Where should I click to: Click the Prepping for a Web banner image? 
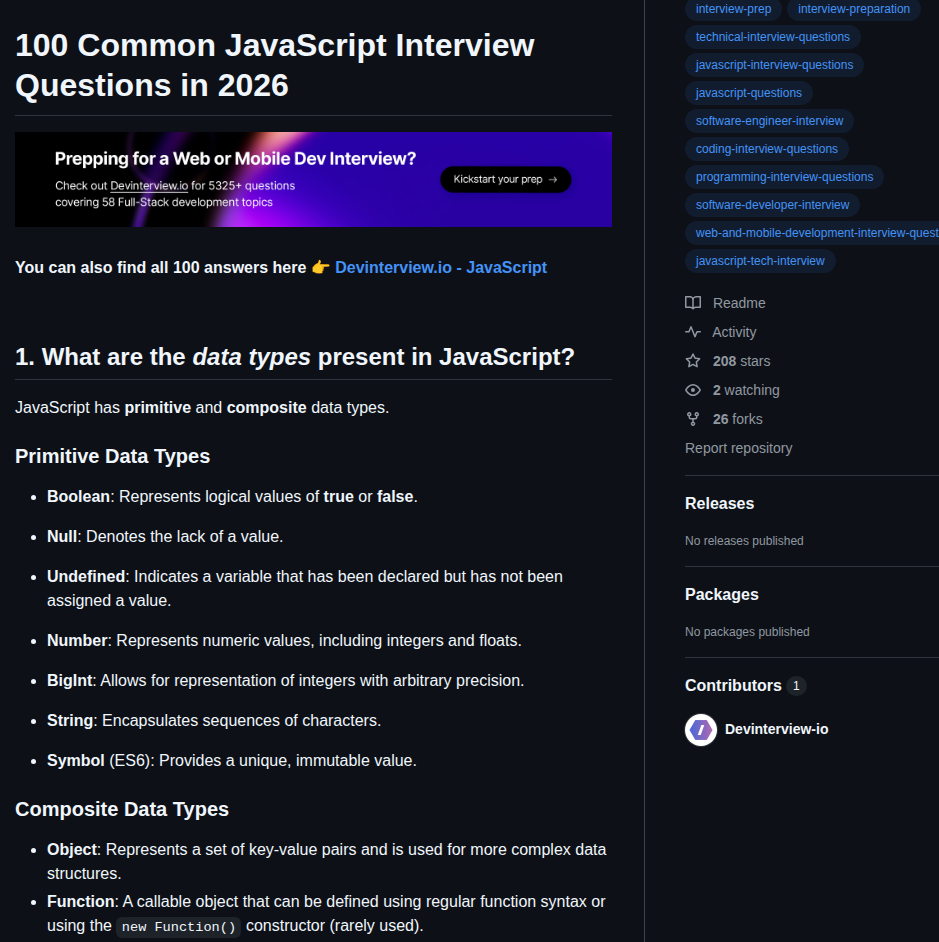[x=313, y=180]
